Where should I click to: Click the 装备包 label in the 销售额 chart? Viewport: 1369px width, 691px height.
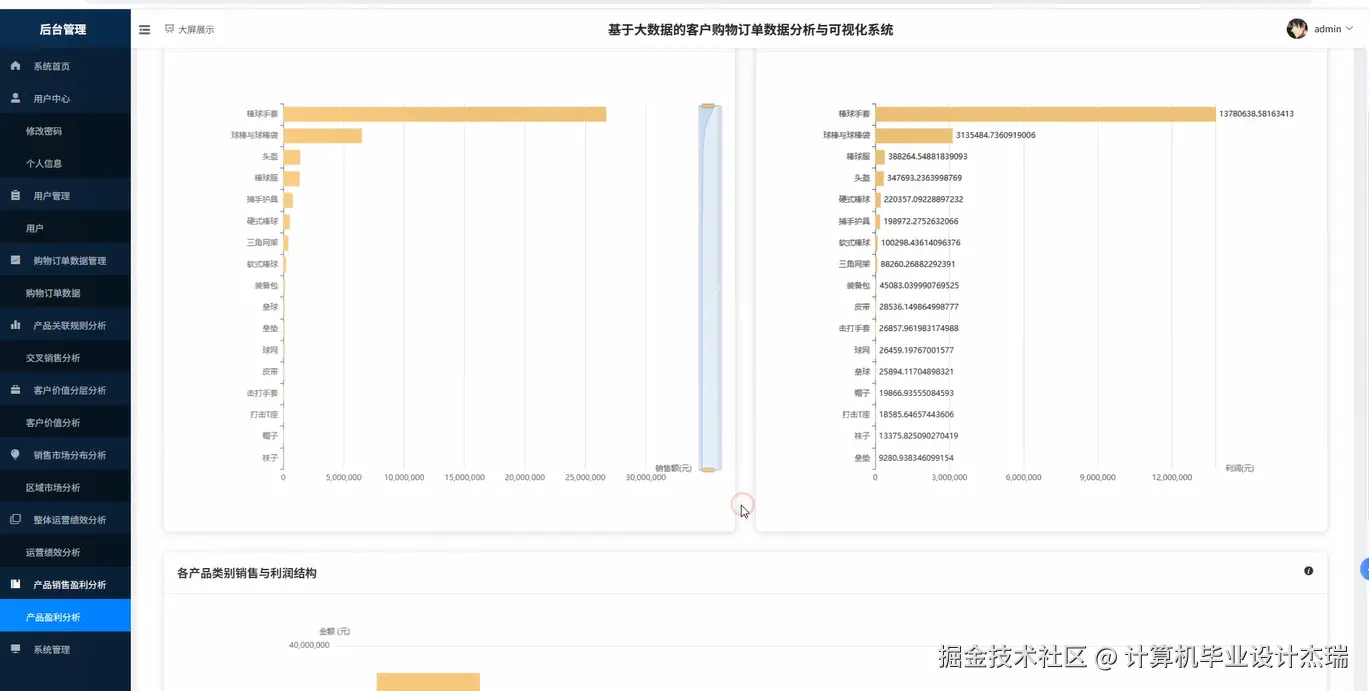click(266, 285)
